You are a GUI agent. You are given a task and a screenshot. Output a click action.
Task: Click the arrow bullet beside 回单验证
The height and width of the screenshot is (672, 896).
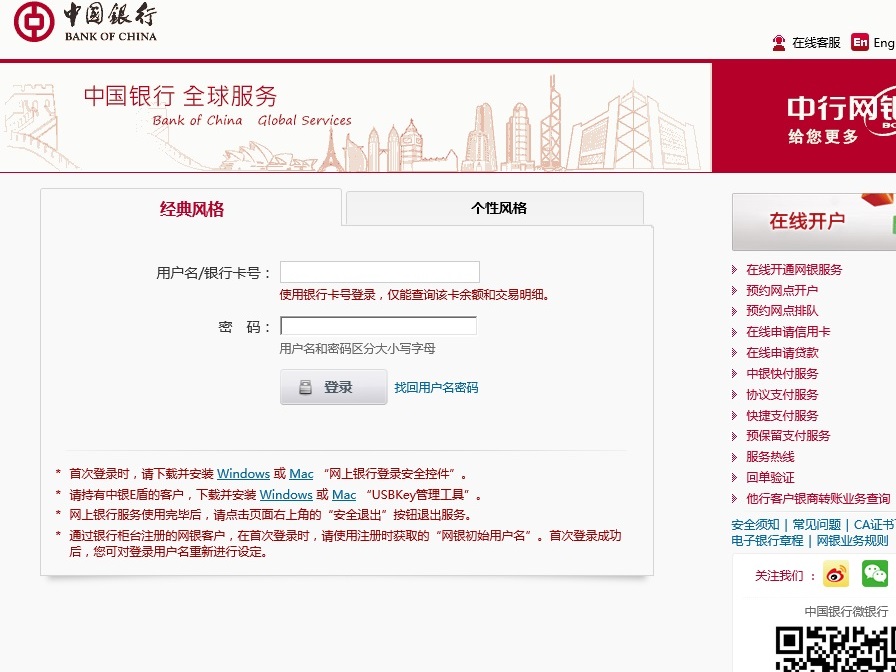pyautogui.click(x=734, y=477)
